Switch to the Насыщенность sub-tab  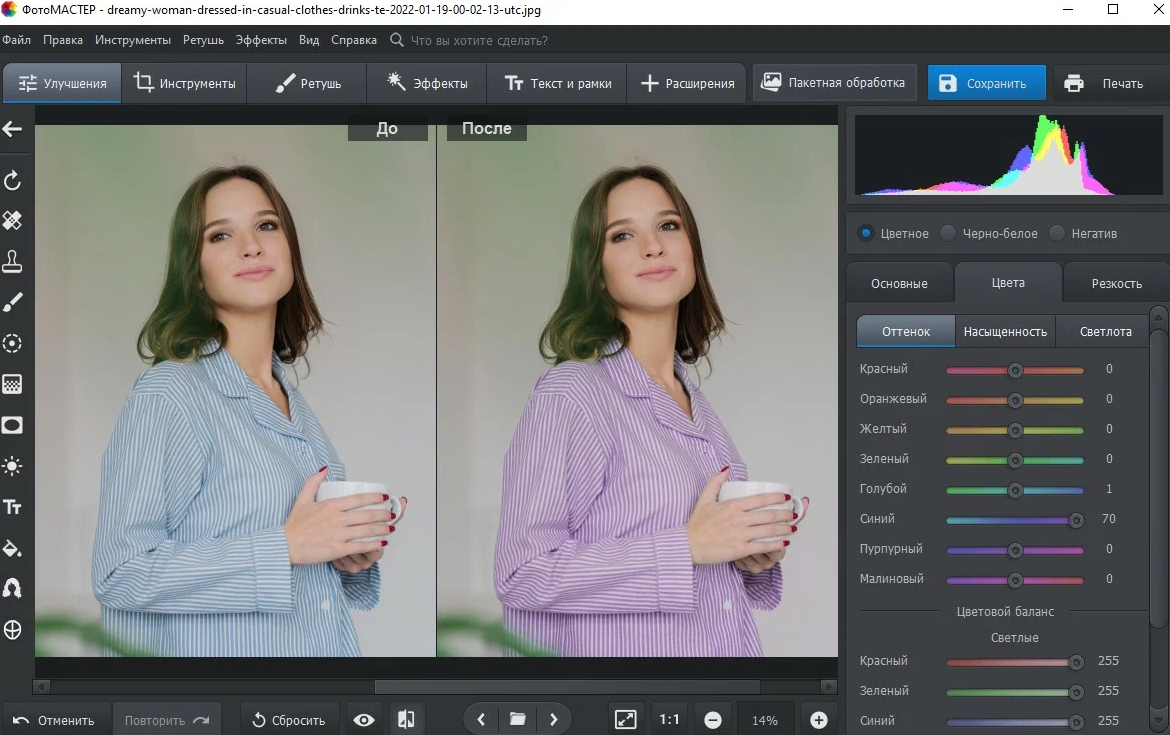point(1005,331)
